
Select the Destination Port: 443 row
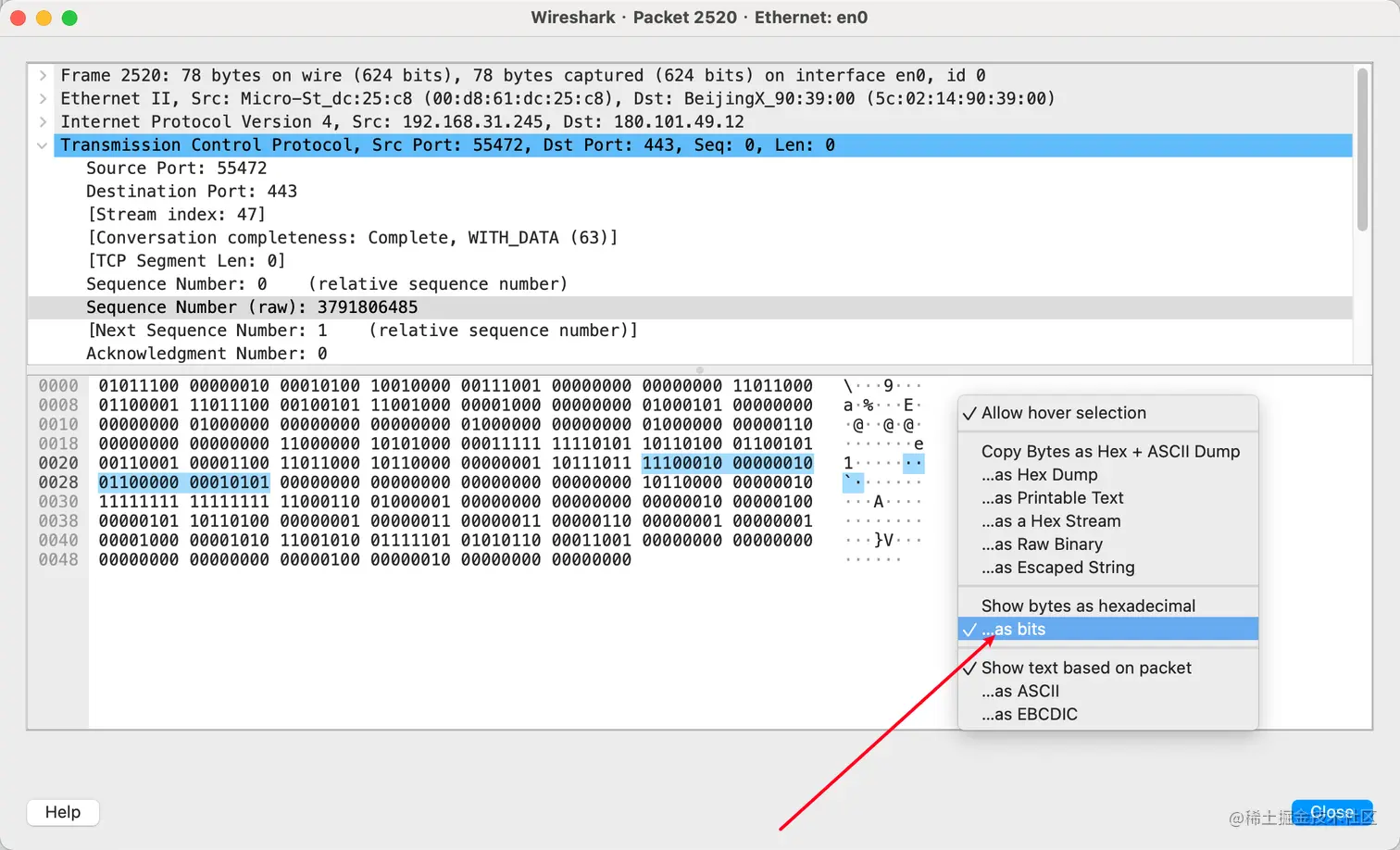pyautogui.click(x=690, y=191)
